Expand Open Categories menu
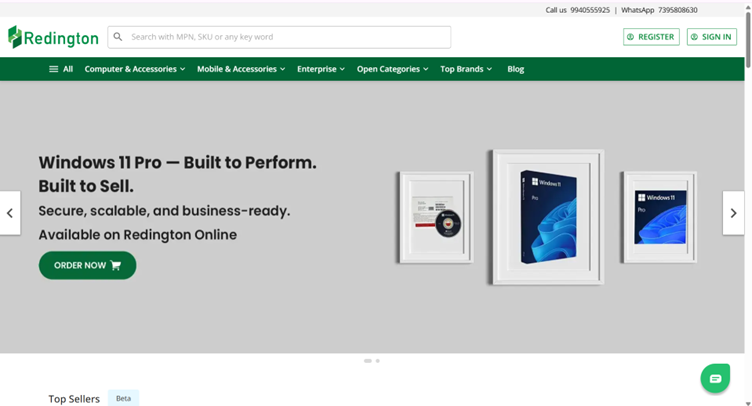Image resolution: width=752 pixels, height=406 pixels. (x=392, y=69)
